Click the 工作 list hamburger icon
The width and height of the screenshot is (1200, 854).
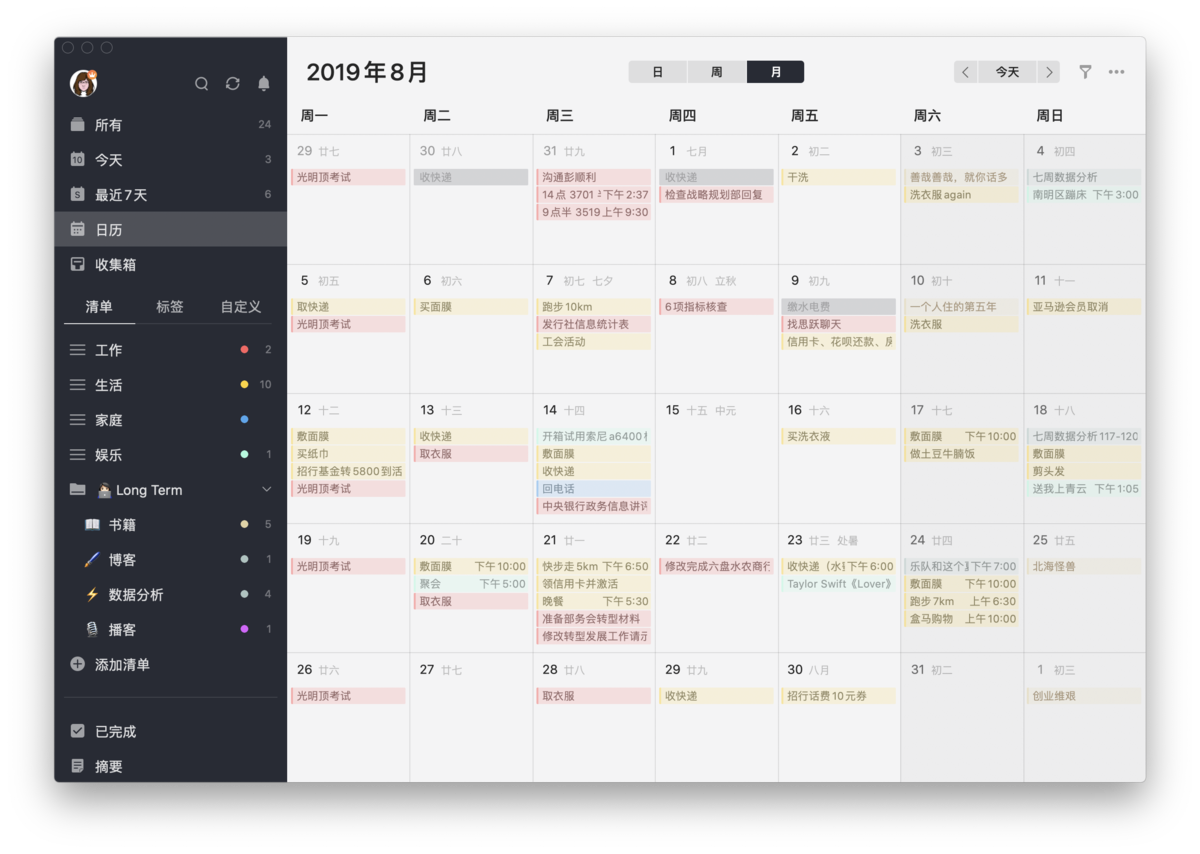coord(77,350)
